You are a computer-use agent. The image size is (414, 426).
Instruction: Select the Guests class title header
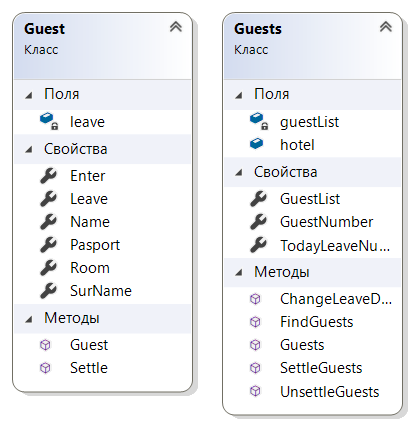pyautogui.click(x=258, y=29)
